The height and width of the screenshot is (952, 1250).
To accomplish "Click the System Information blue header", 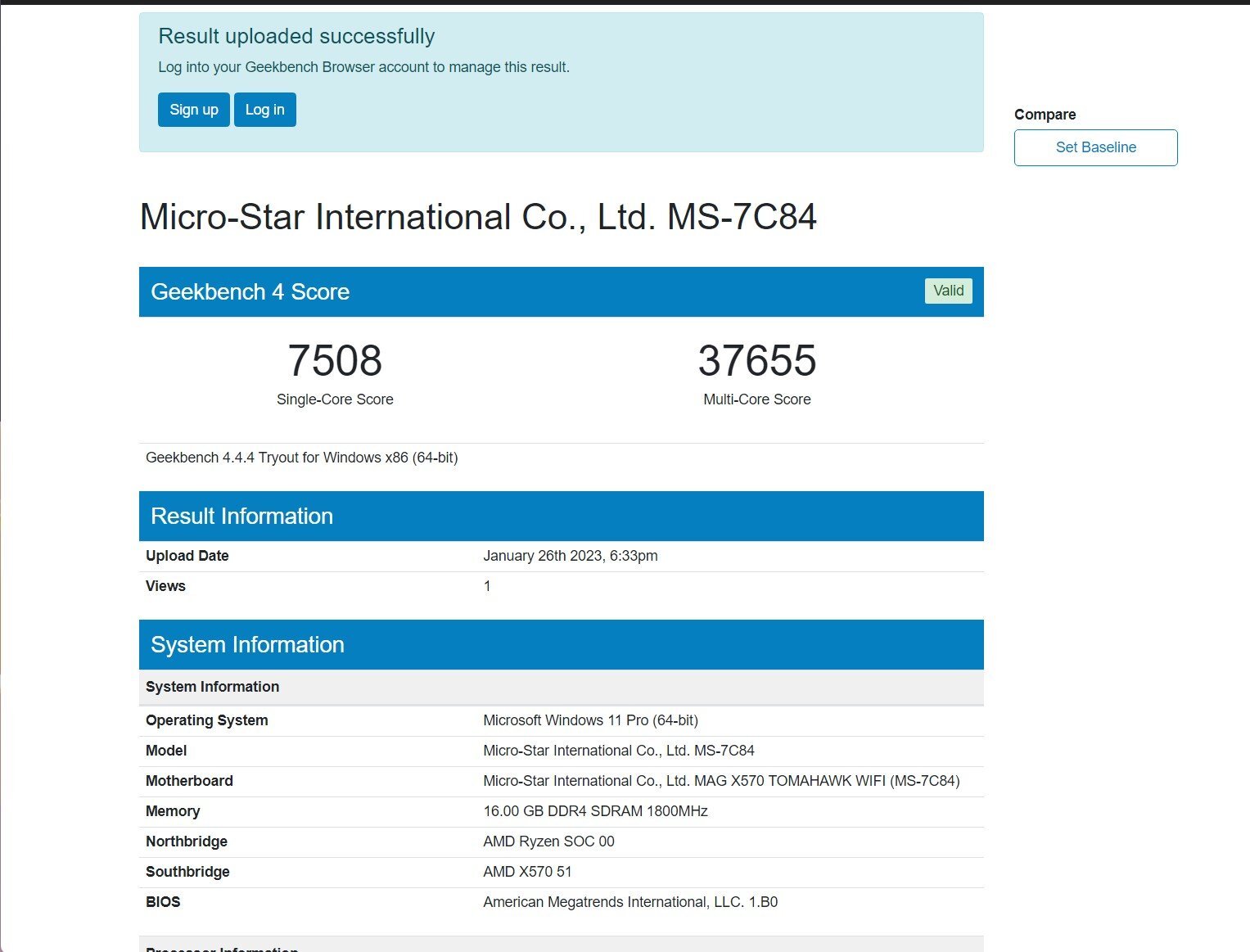I will pos(562,644).
